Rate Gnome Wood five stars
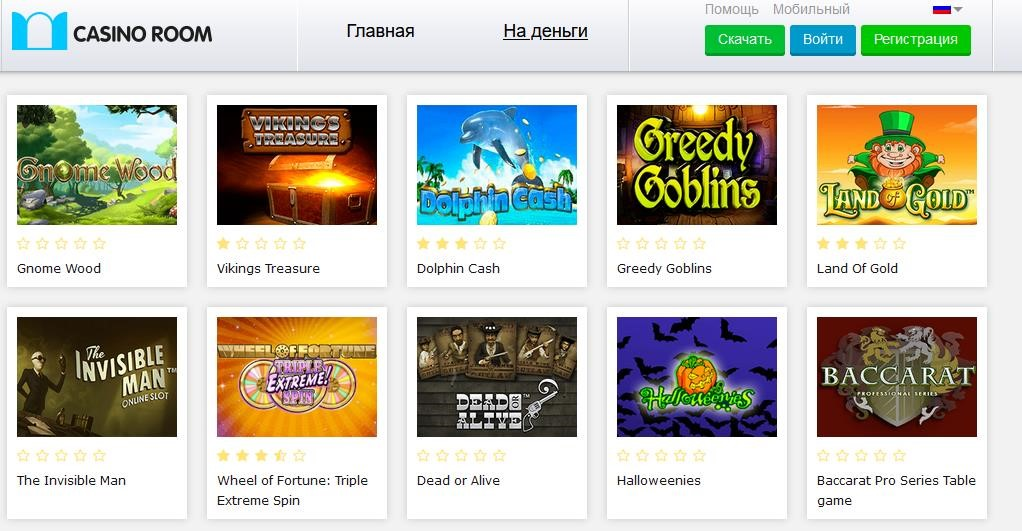 (99, 244)
